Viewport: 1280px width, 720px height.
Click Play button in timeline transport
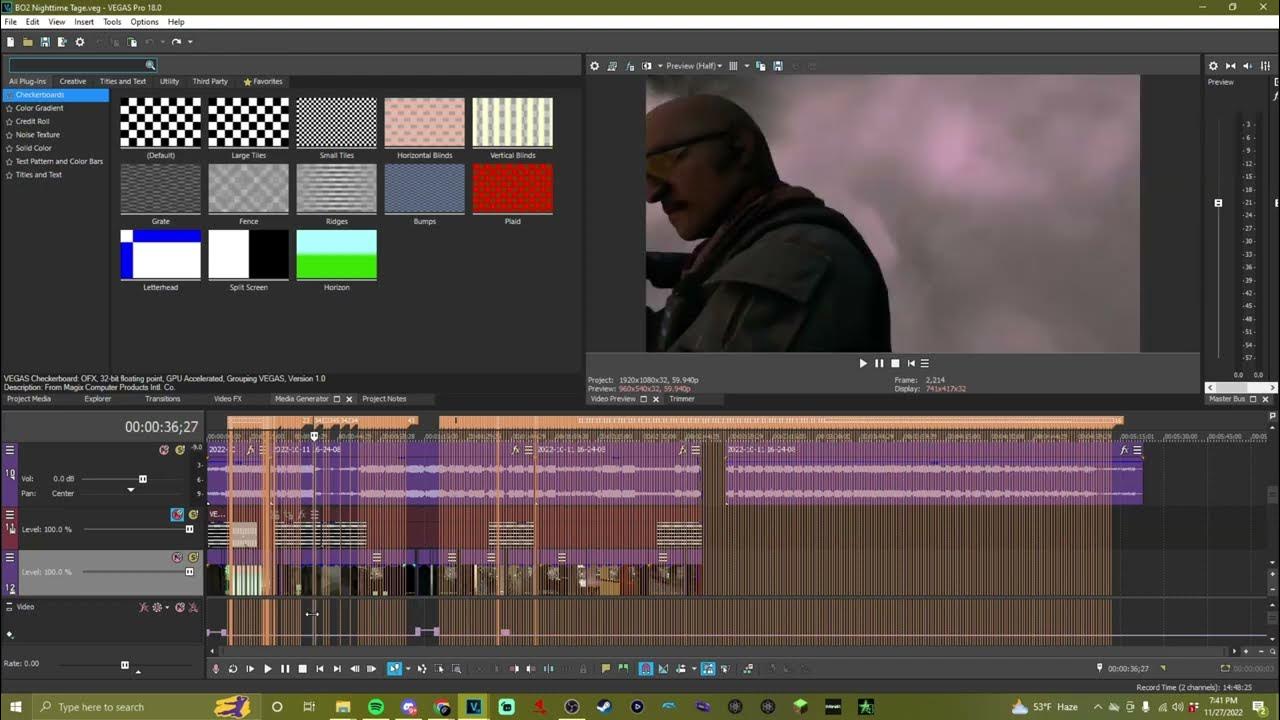[x=268, y=669]
